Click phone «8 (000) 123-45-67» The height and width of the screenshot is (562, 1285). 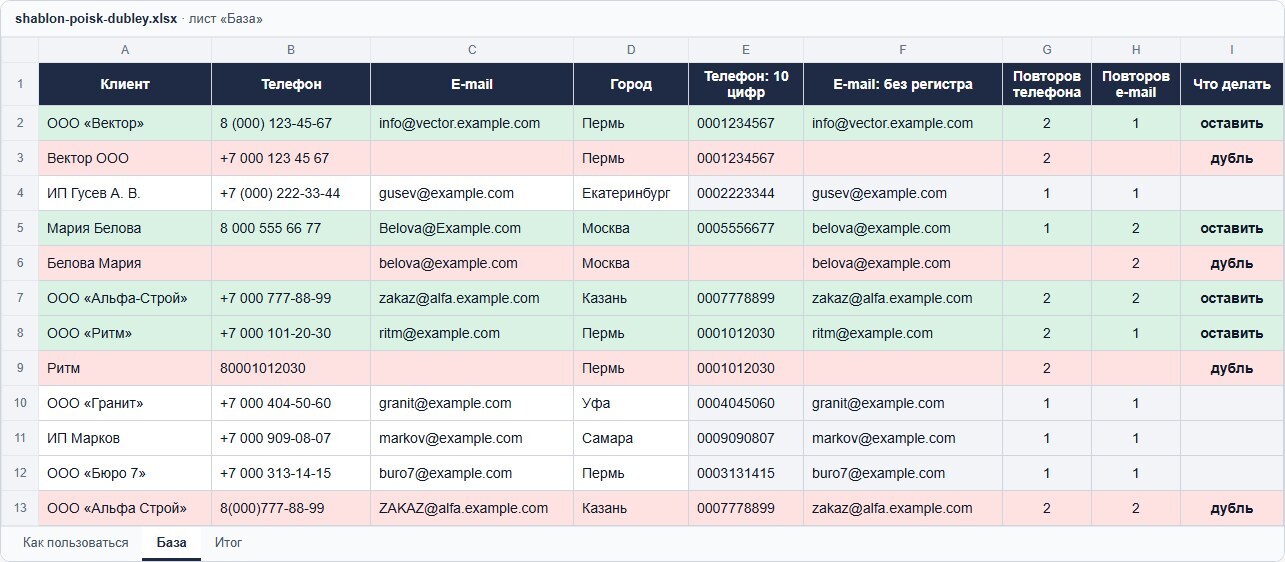(x=291, y=123)
